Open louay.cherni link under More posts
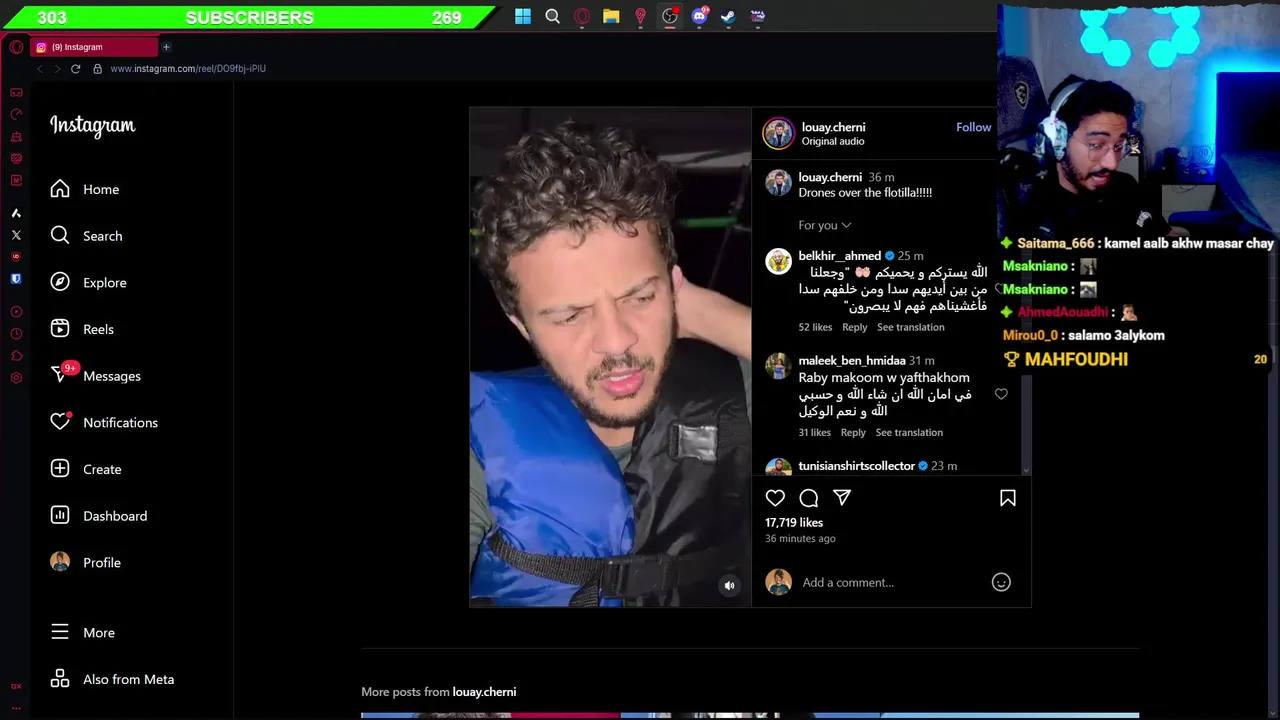 pos(484,692)
